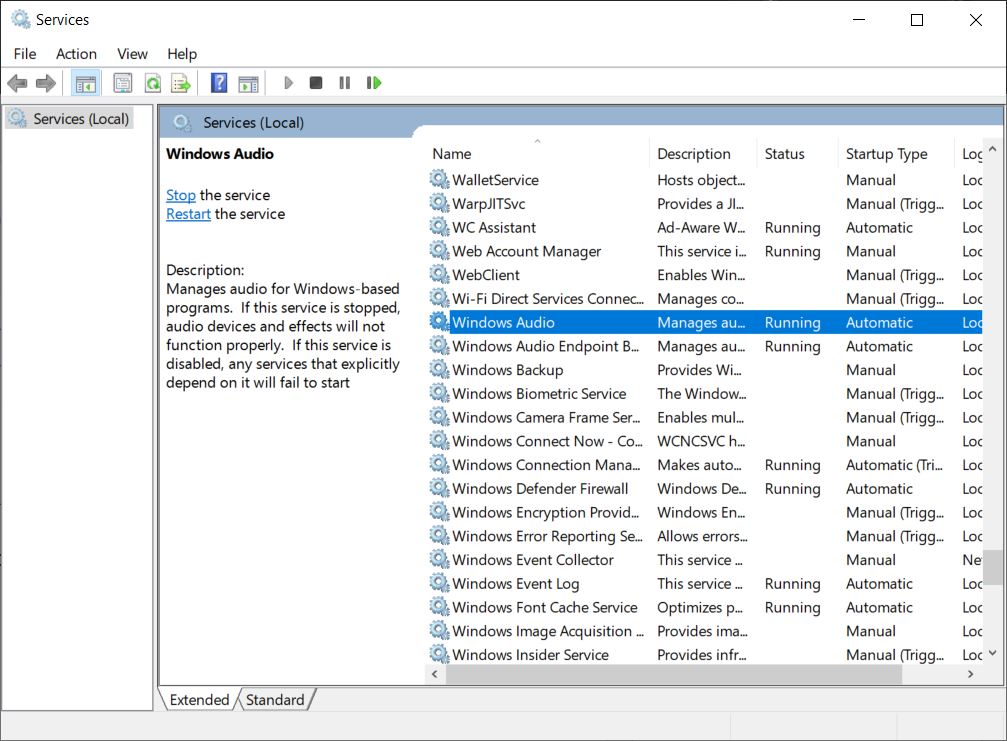This screenshot has width=1007, height=741.
Task: Select the Windows Encryption Provid... row
Action: 705,512
